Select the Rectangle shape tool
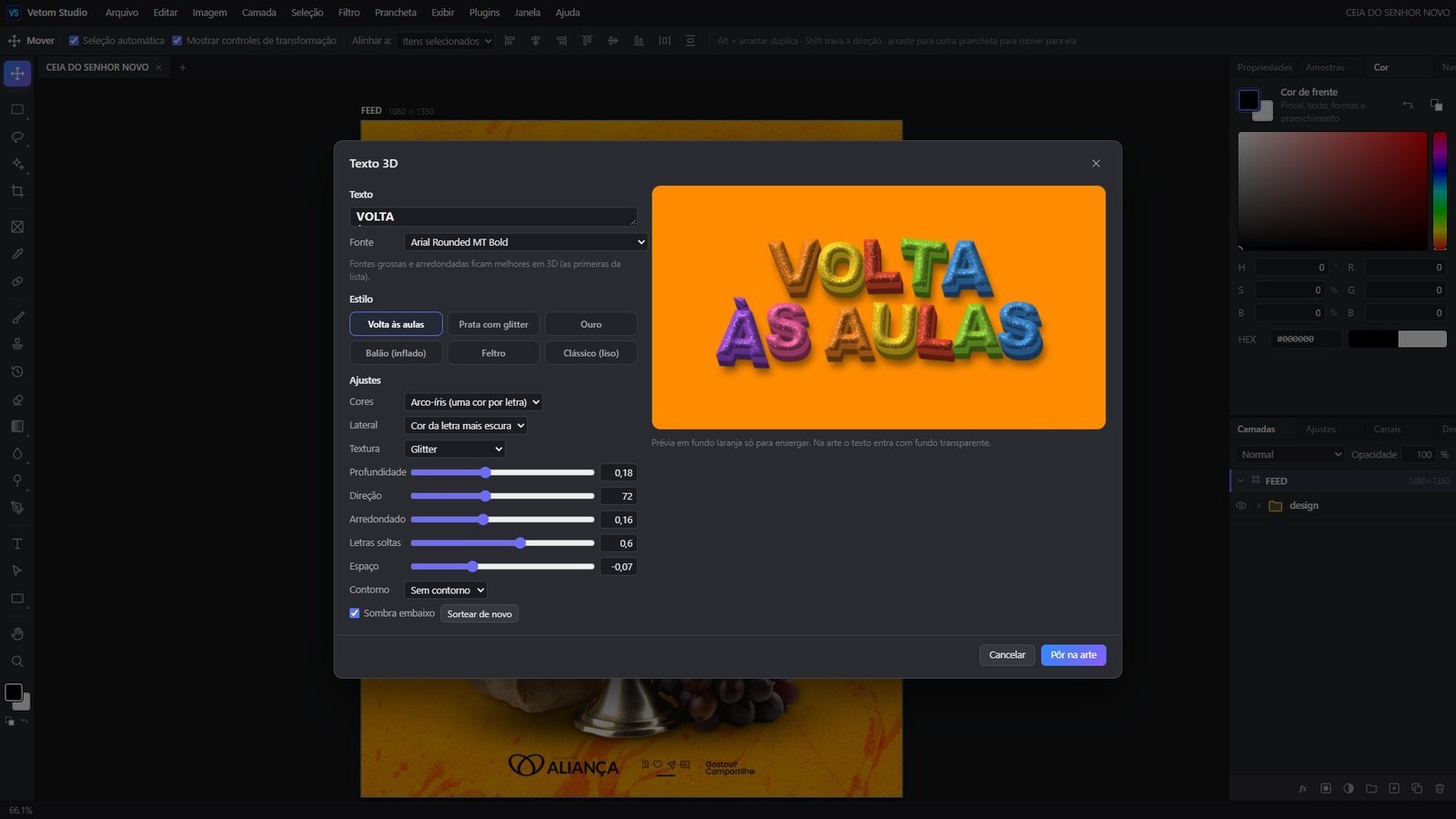Viewport: 1456px width, 819px height. point(17,598)
